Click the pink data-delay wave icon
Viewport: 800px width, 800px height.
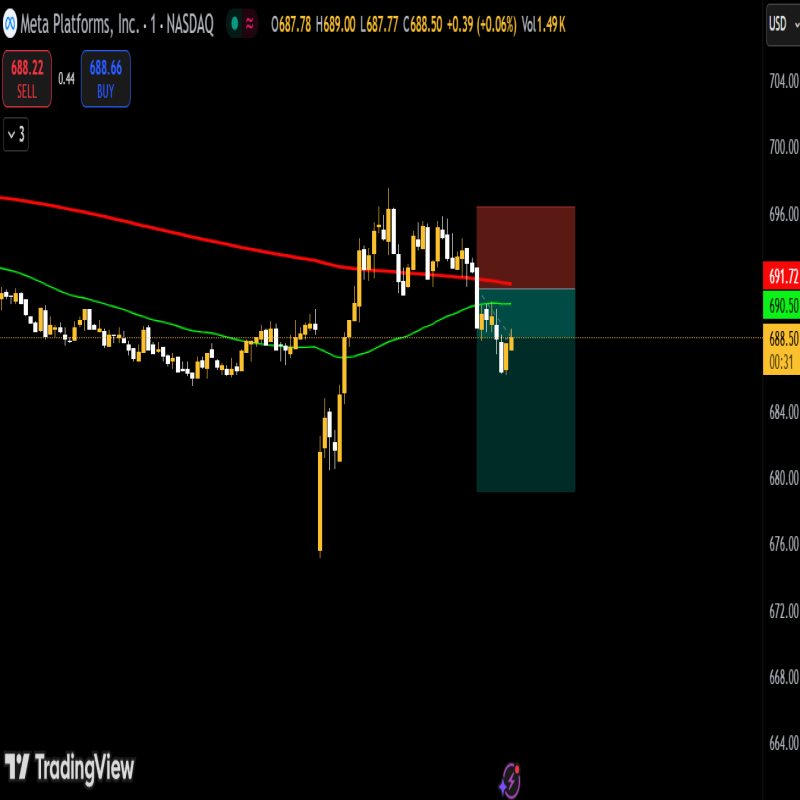click(x=249, y=23)
